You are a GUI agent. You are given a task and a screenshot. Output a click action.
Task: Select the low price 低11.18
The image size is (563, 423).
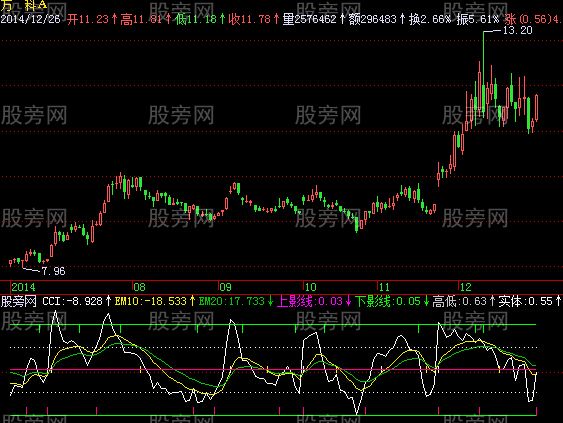[196, 19]
